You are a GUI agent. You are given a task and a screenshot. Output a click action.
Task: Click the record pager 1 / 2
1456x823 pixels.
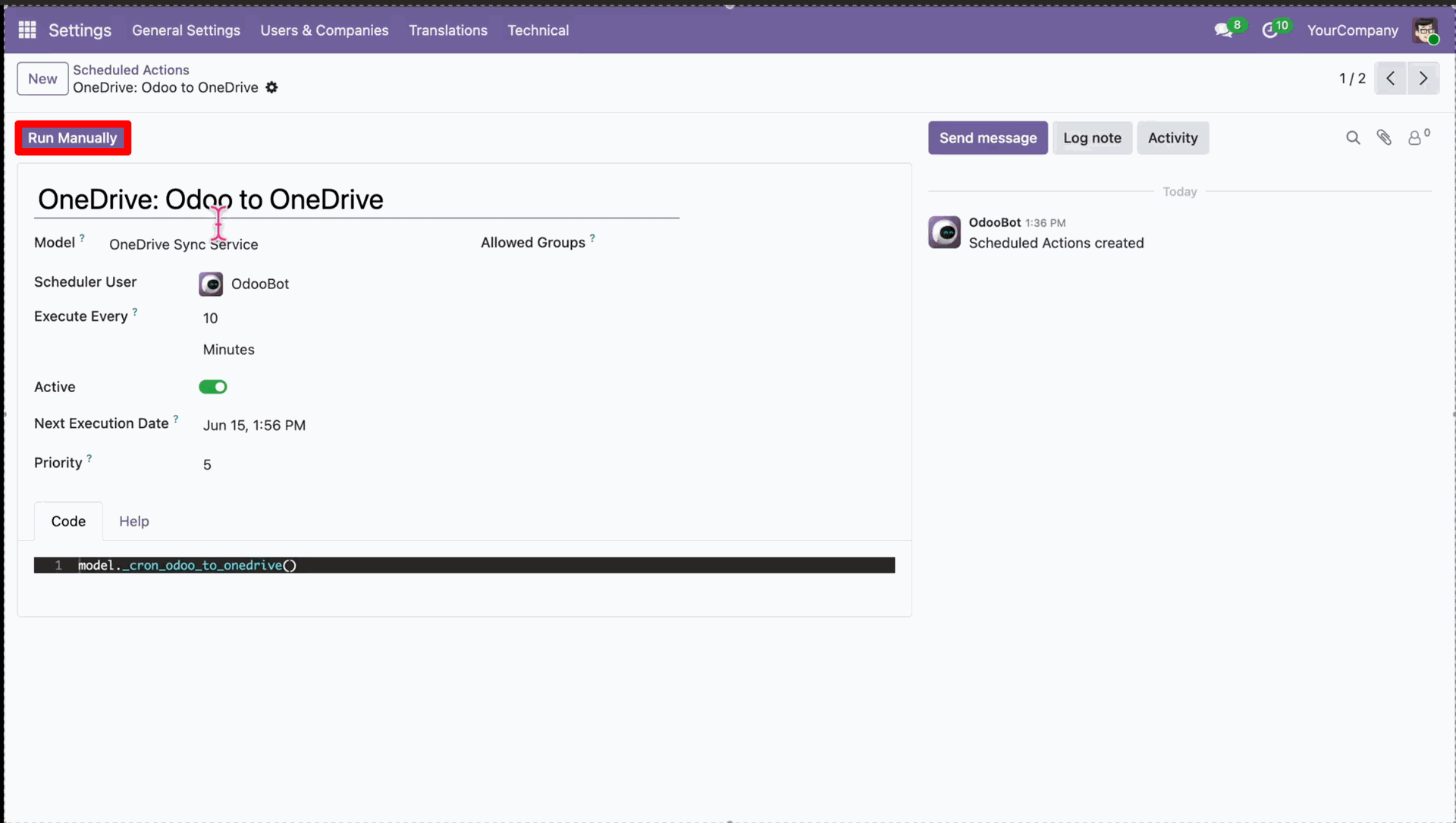(1352, 78)
